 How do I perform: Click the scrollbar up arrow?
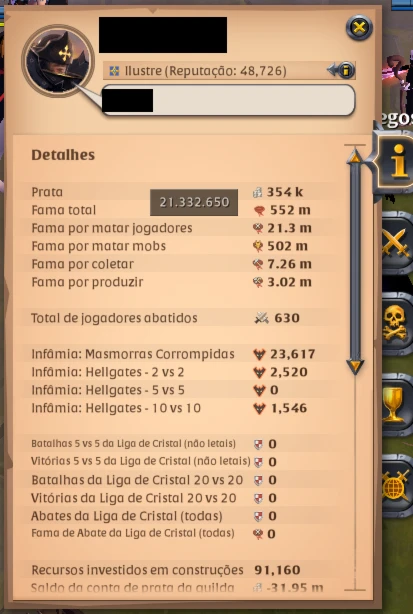pos(355,156)
